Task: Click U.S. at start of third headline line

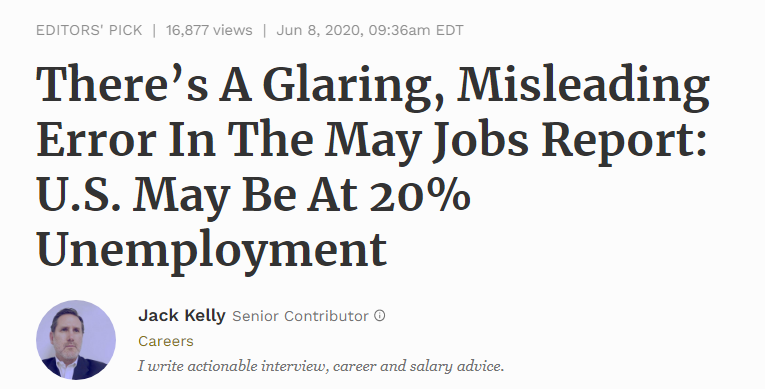Action: point(78,195)
